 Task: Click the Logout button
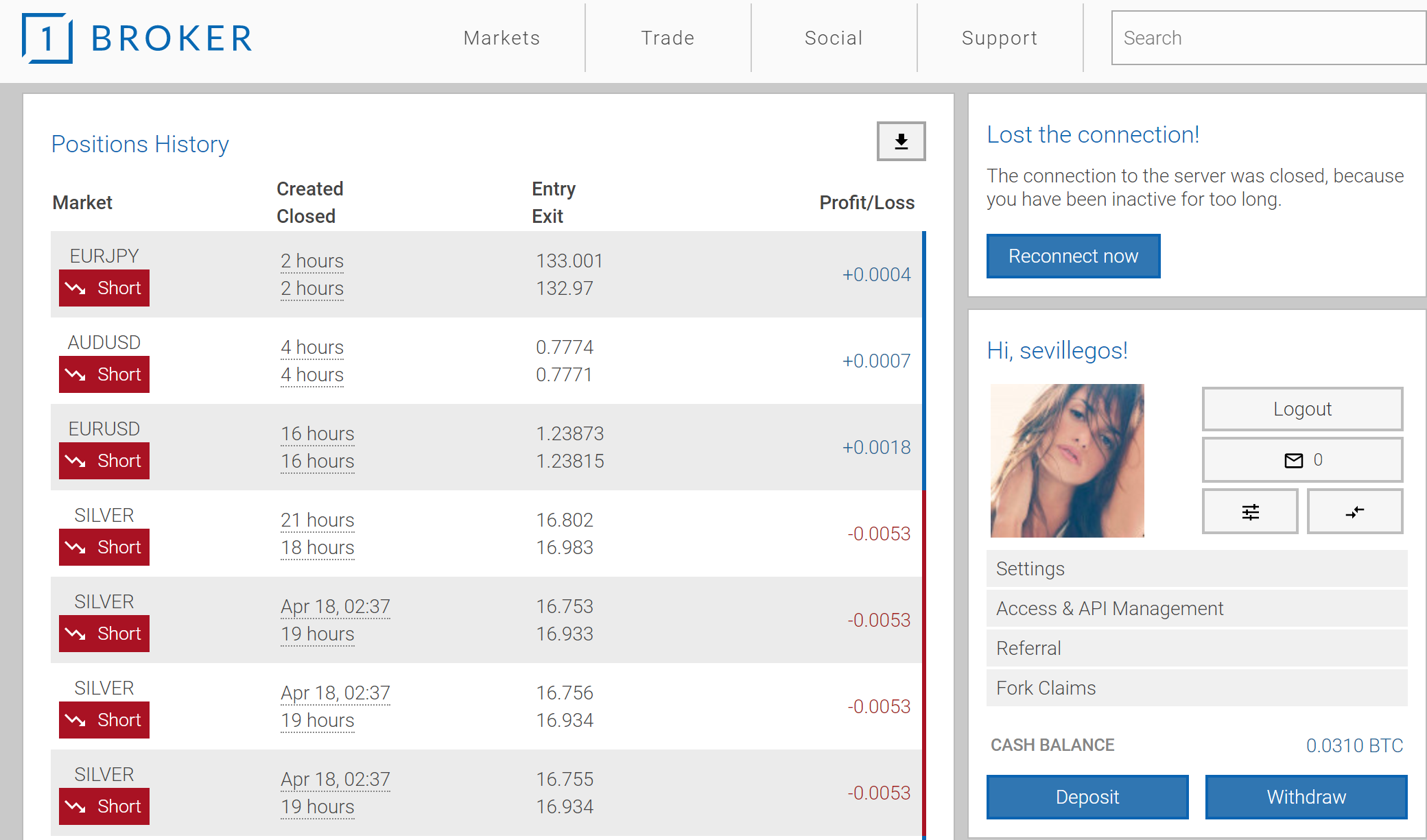pos(1301,409)
